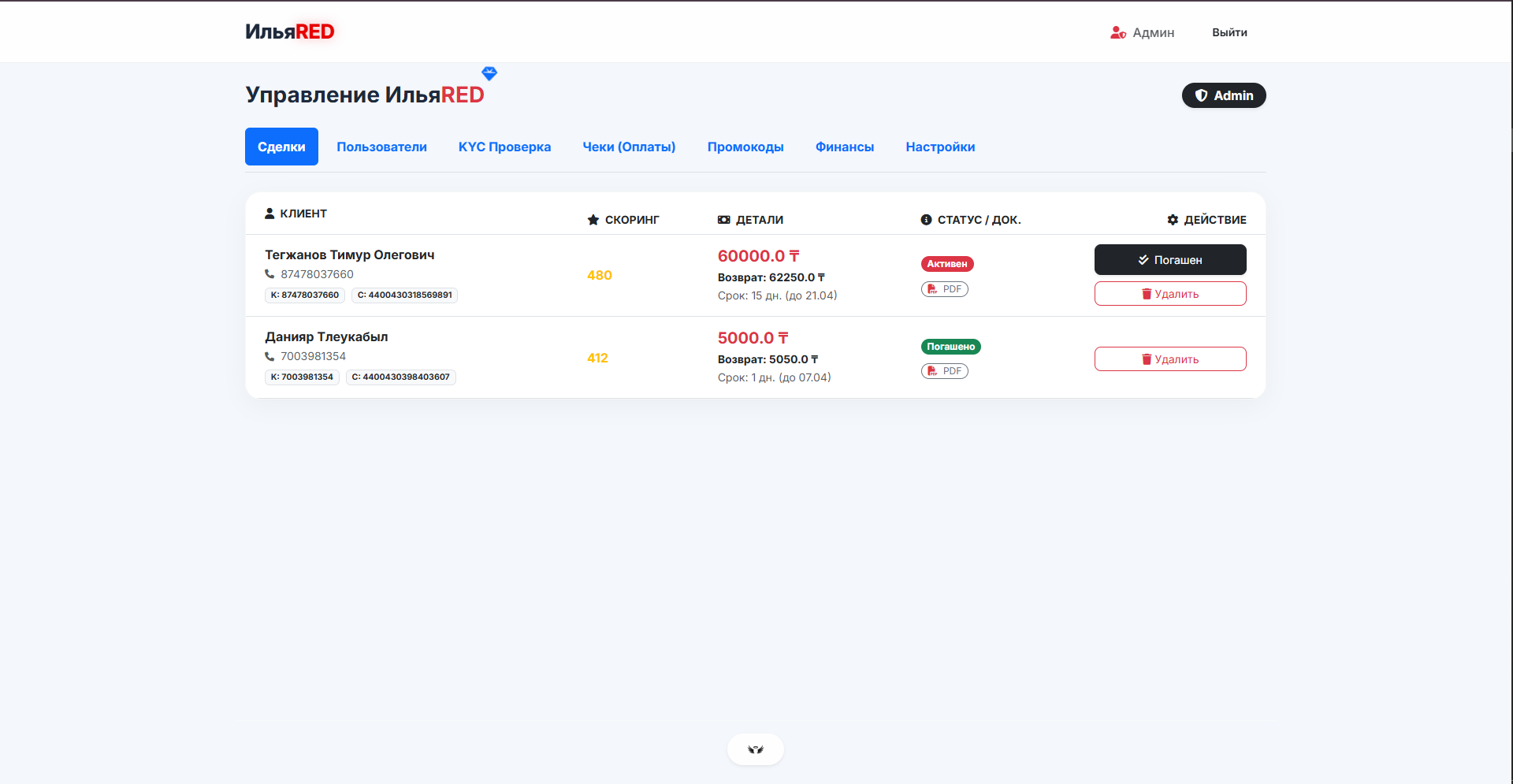The width and height of the screenshot is (1513, 784).
Task: Delete the Тегжанов Тимур Олегович deal
Action: point(1169,294)
